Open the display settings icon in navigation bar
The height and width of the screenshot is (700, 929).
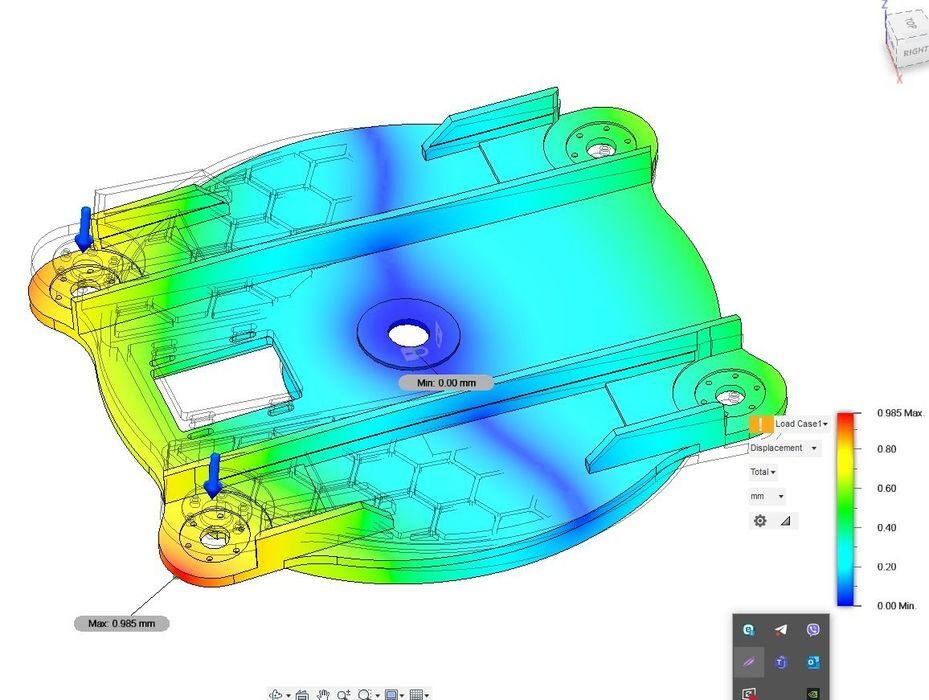point(393,693)
